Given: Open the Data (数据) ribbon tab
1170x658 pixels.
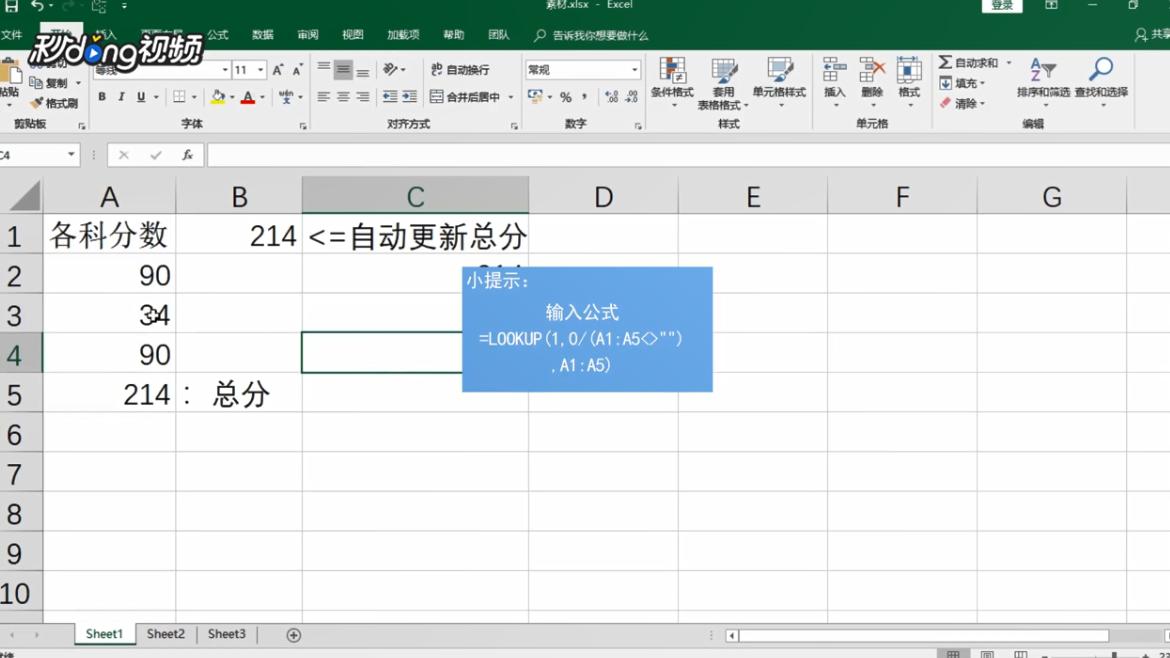Looking at the screenshot, I should (263, 35).
